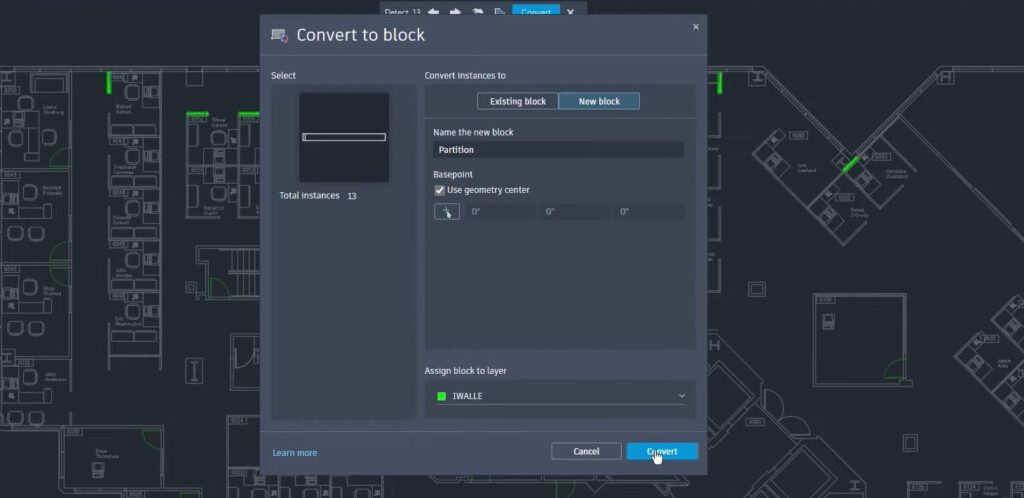Click the first basepoint coordinate field
This screenshot has height=498, width=1024.
click(500, 211)
